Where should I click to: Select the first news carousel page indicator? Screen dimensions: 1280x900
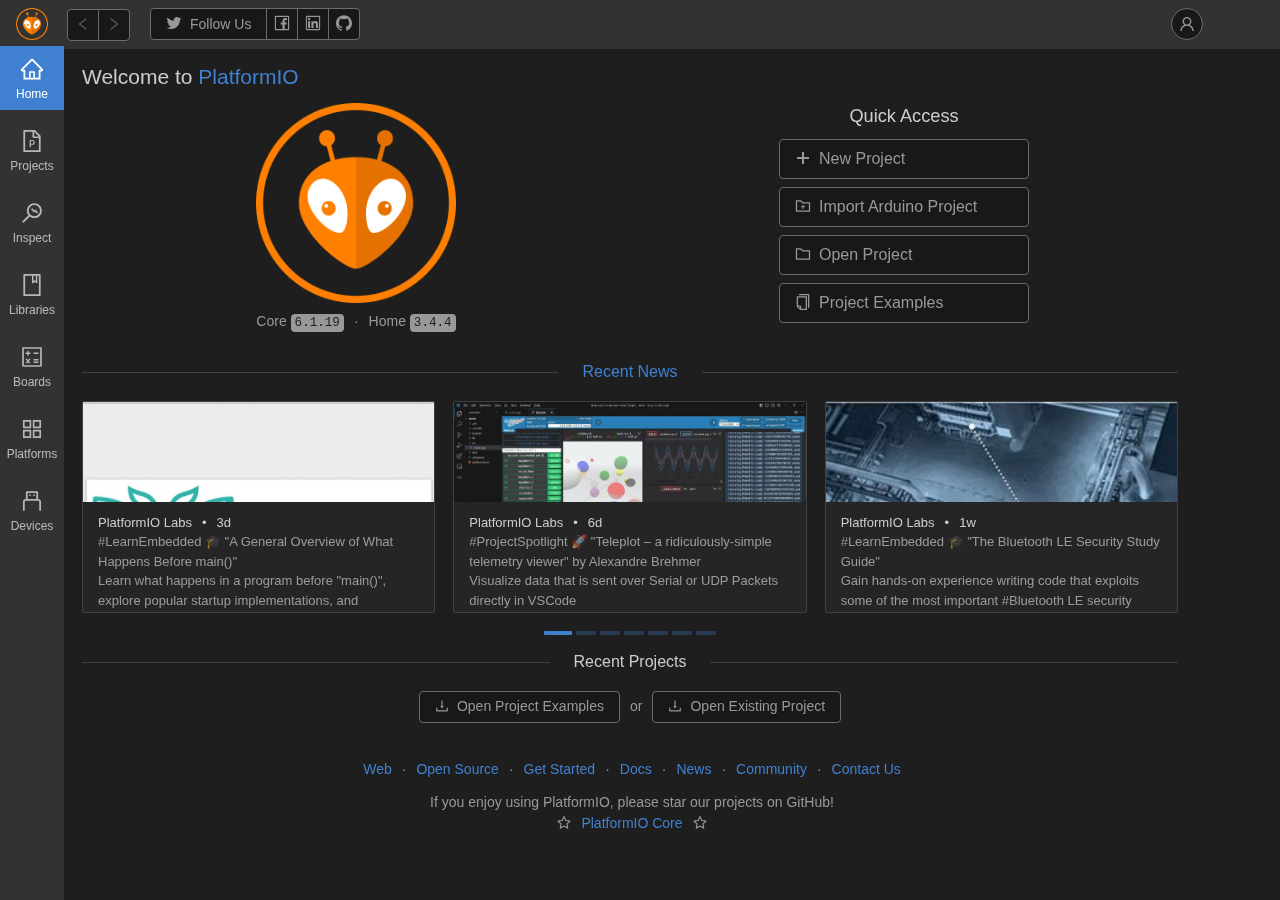(558, 633)
